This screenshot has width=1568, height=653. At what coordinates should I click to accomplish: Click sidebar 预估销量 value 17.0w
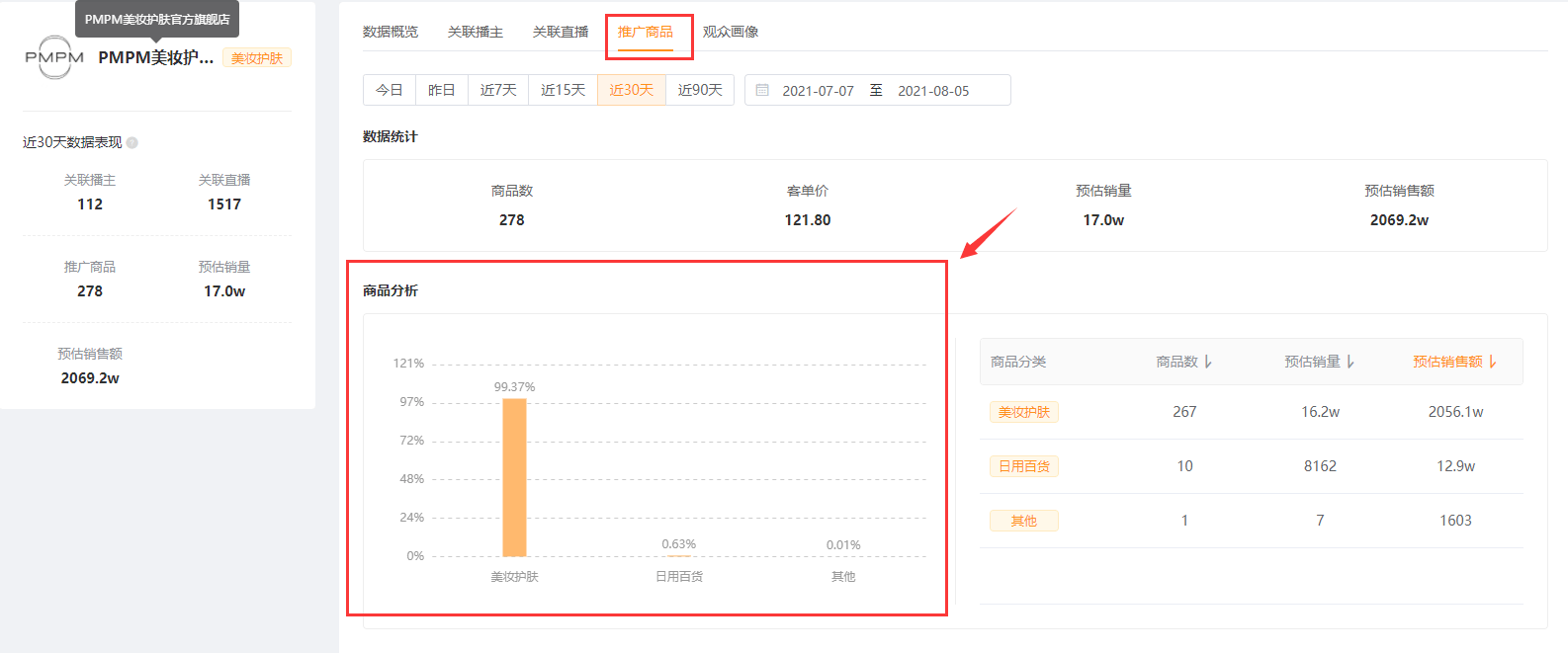pyautogui.click(x=224, y=291)
